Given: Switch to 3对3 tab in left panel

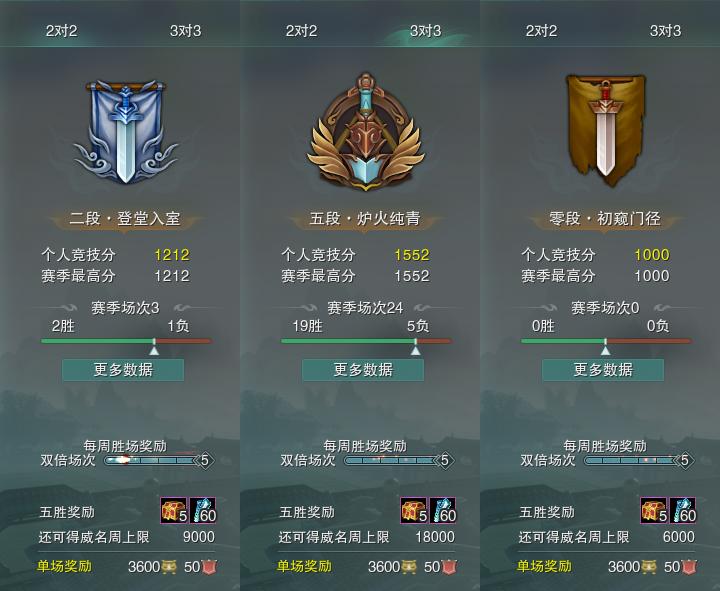Looking at the screenshot, I should pos(186,31).
